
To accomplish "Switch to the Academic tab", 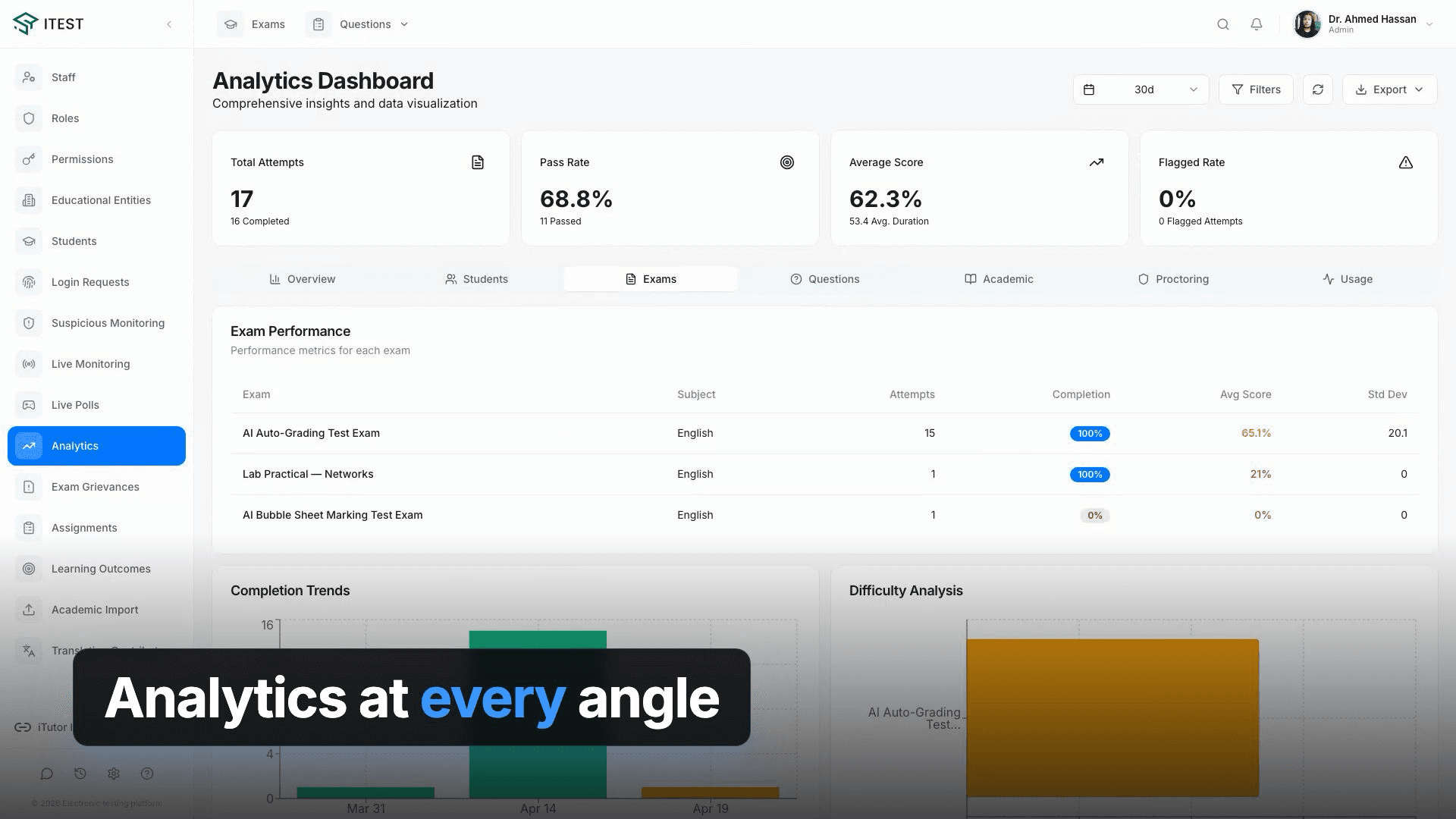I will (999, 279).
